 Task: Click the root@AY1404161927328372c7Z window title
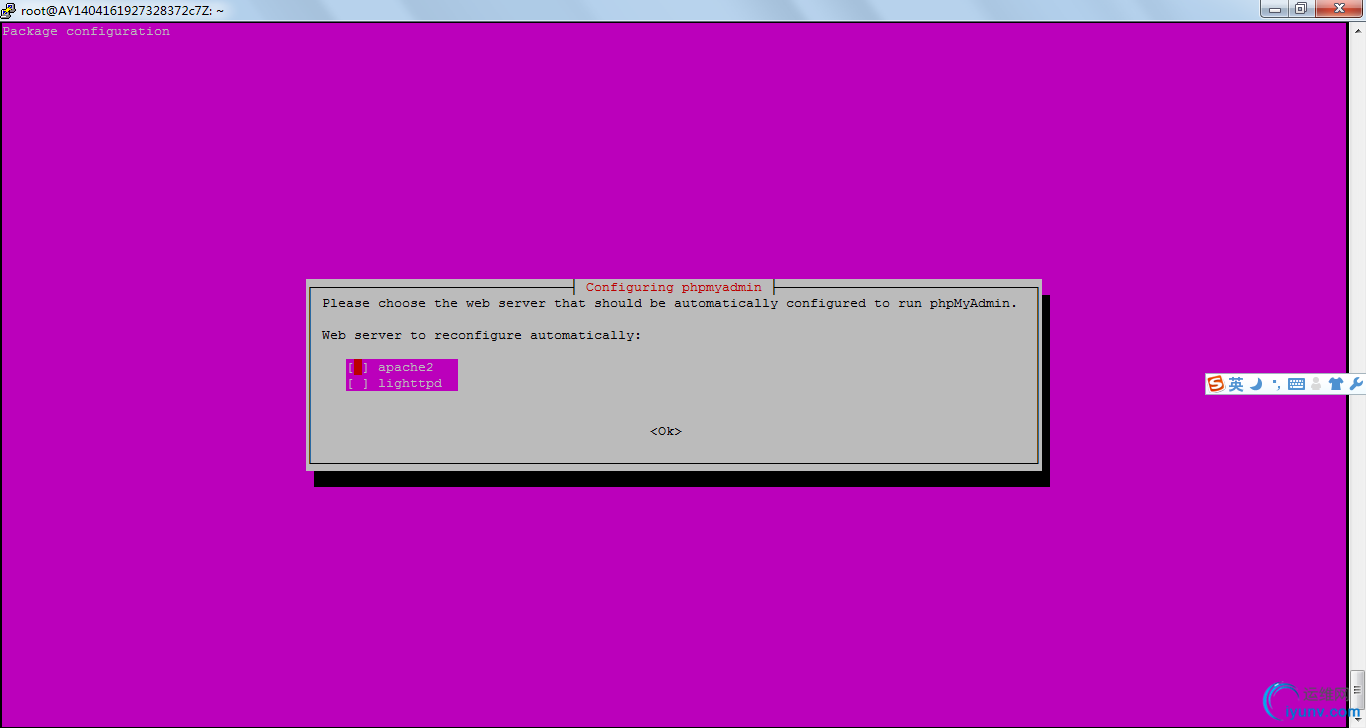tap(122, 10)
